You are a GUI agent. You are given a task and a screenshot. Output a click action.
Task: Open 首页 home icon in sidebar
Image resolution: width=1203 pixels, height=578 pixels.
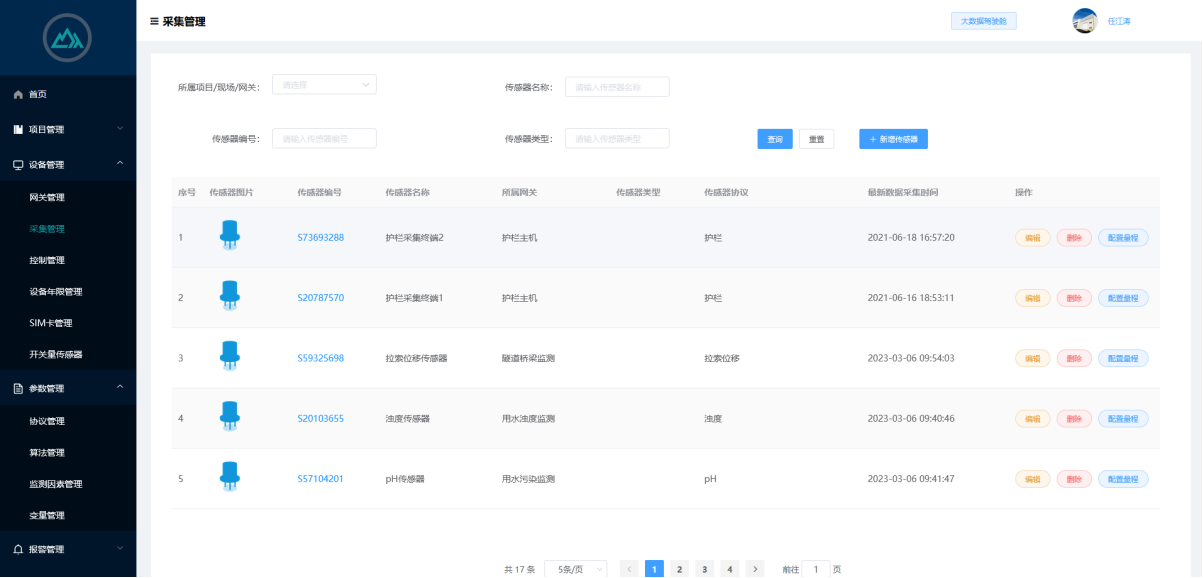click(18, 94)
